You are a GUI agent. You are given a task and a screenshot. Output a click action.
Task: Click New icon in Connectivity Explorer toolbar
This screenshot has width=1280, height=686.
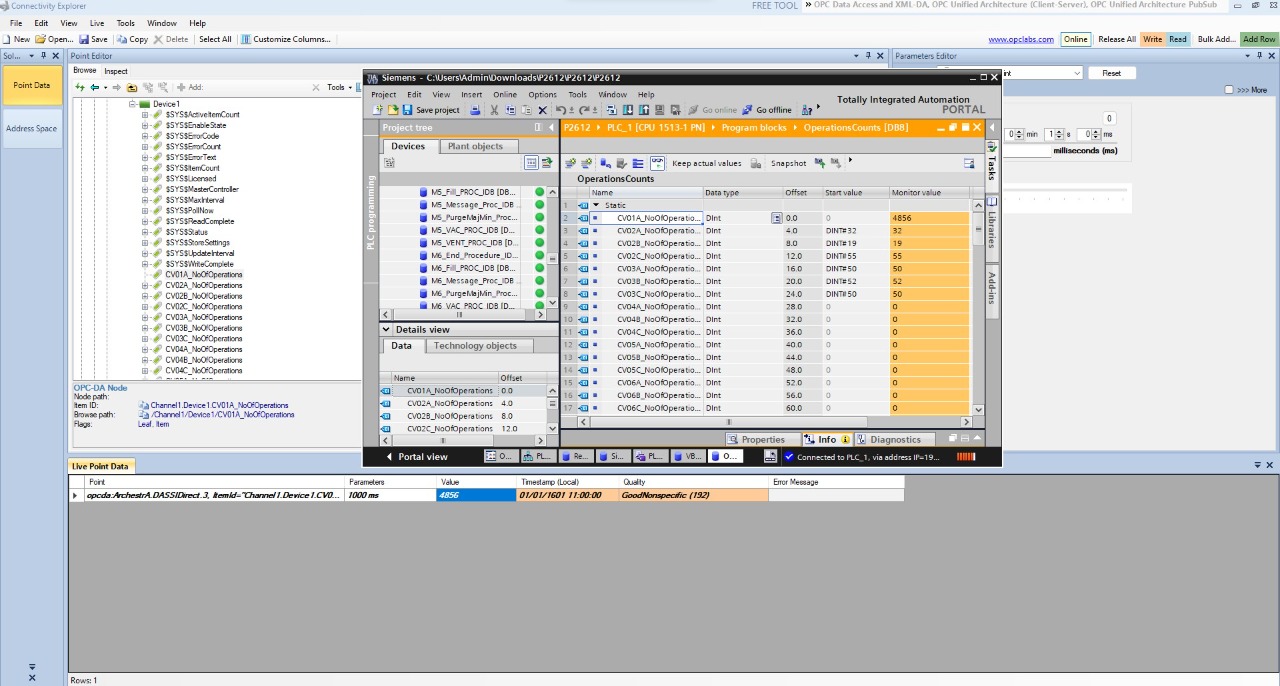click(x=8, y=39)
